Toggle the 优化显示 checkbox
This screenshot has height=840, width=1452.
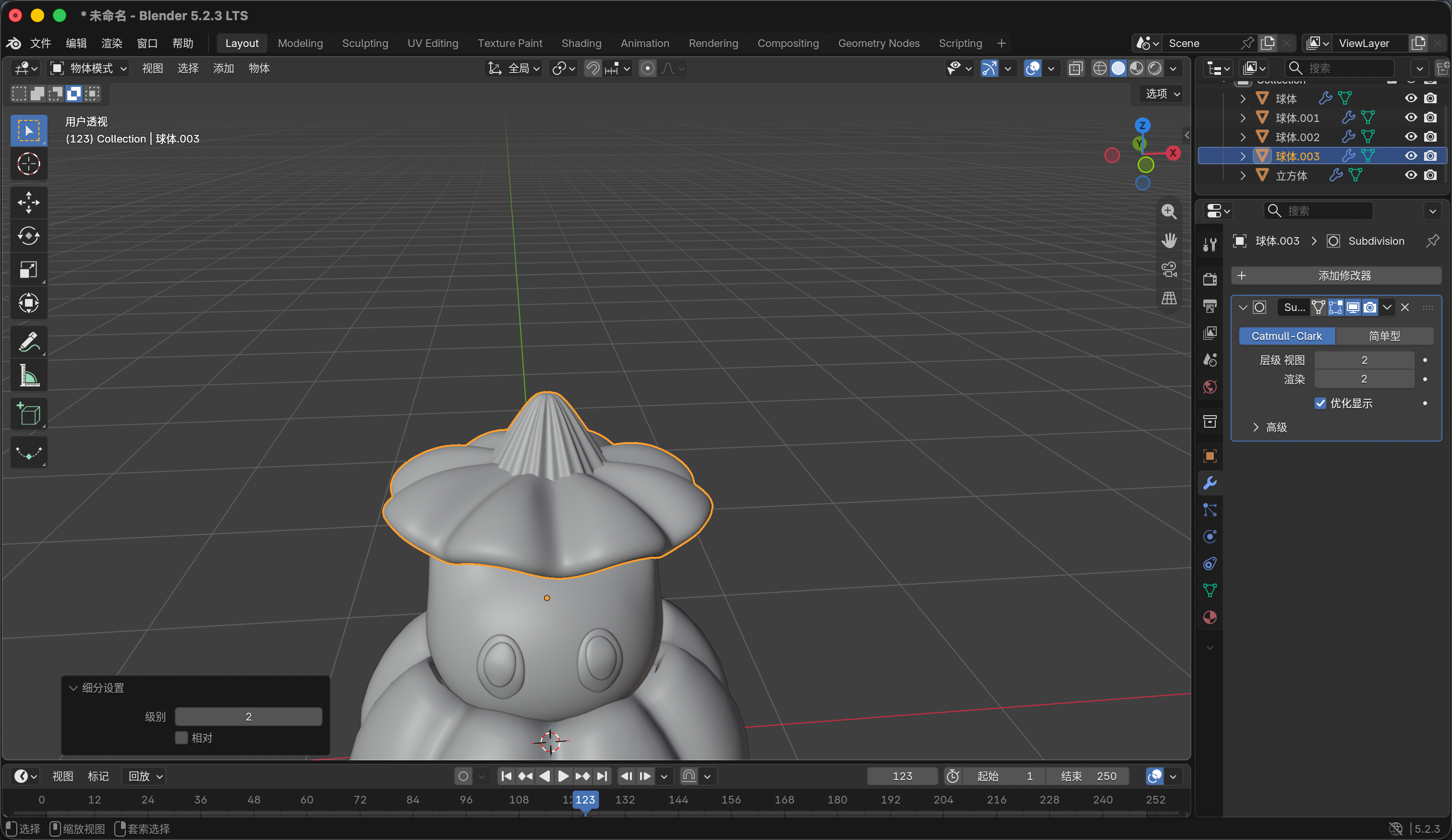click(x=1320, y=403)
